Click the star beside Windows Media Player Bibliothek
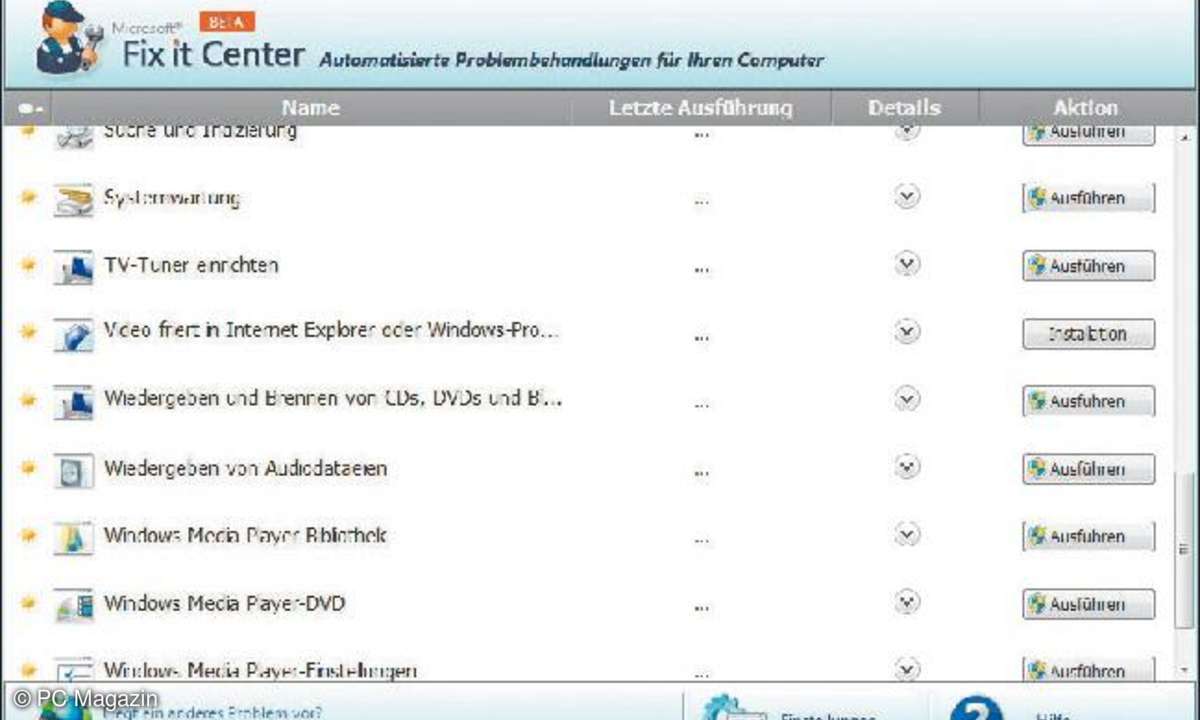Screen dimensions: 1200x720 28,535
